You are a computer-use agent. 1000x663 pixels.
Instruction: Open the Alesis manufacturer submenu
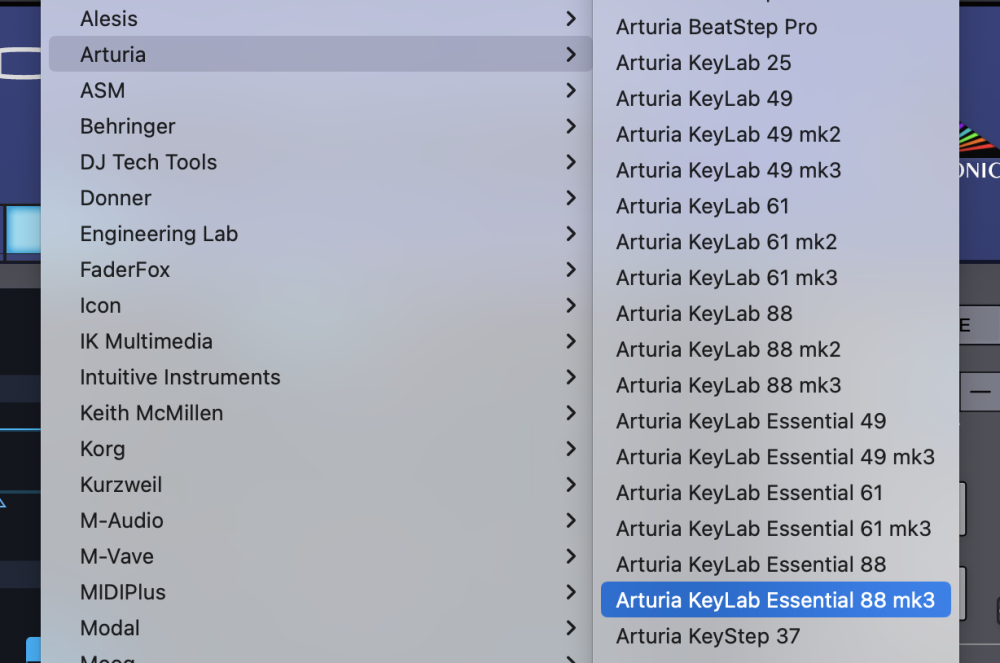pos(109,19)
